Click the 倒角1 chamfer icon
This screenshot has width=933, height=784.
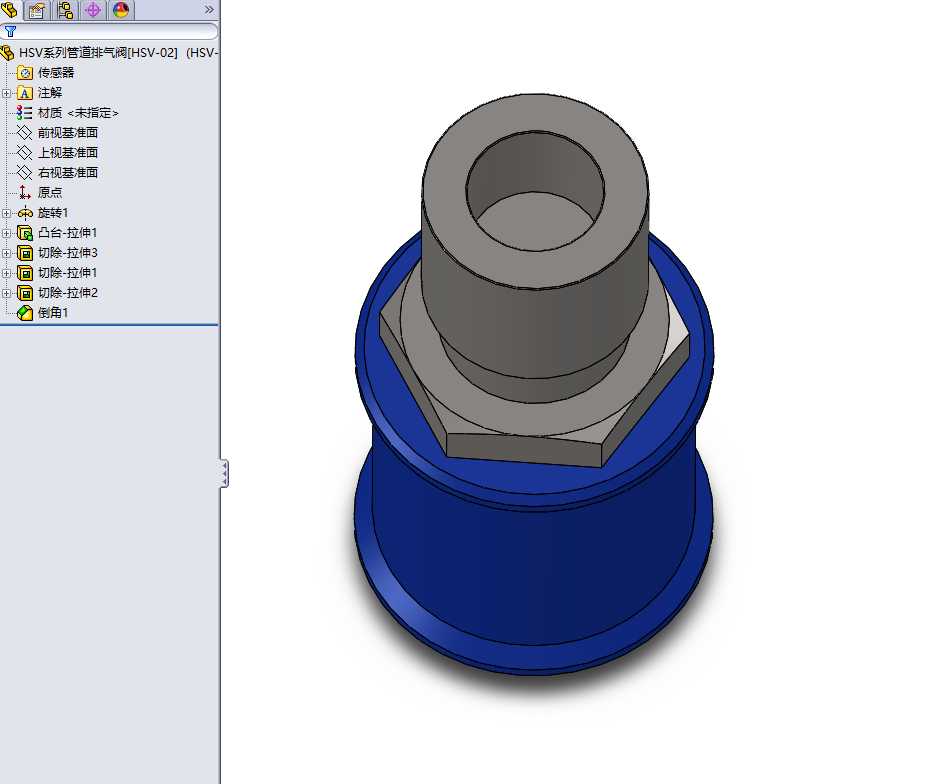point(25,313)
